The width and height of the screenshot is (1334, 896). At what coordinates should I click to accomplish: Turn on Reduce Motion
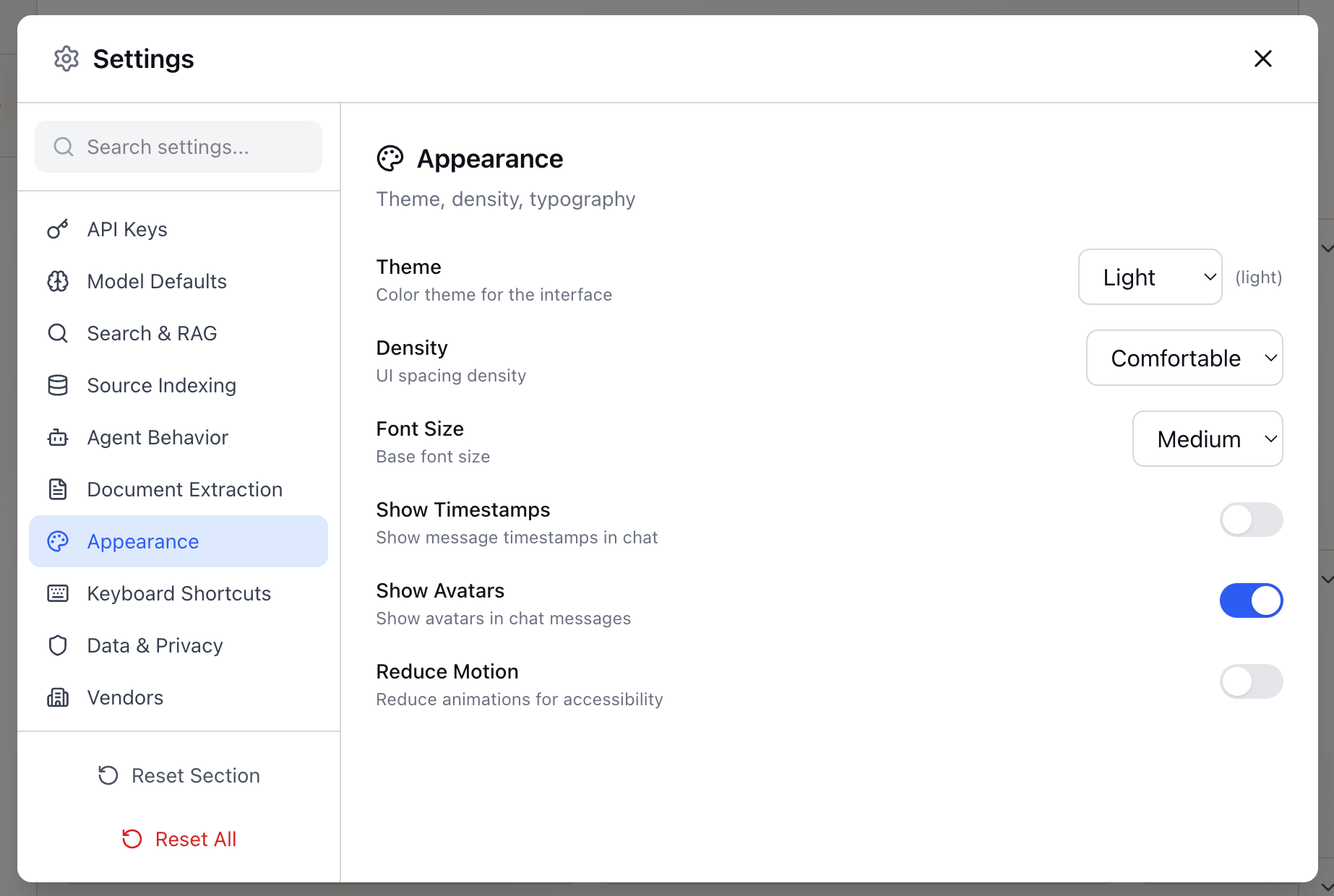pyautogui.click(x=1251, y=681)
